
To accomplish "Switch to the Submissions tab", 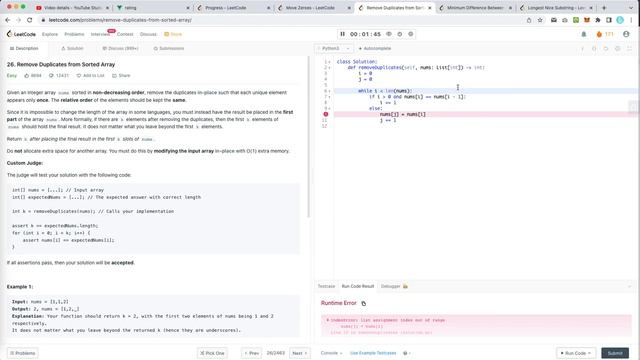I will point(169,49).
